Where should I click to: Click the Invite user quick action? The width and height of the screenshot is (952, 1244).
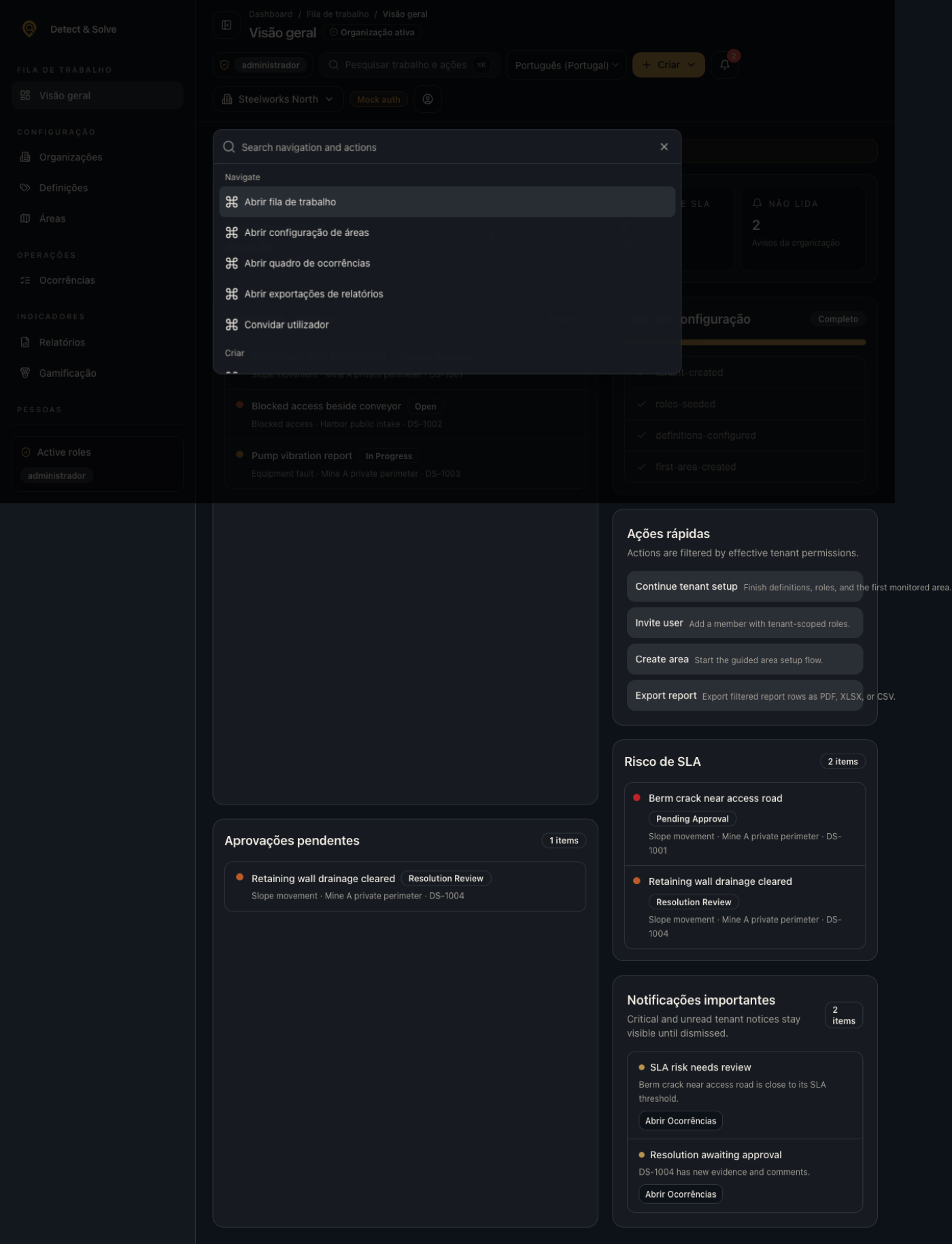point(745,623)
